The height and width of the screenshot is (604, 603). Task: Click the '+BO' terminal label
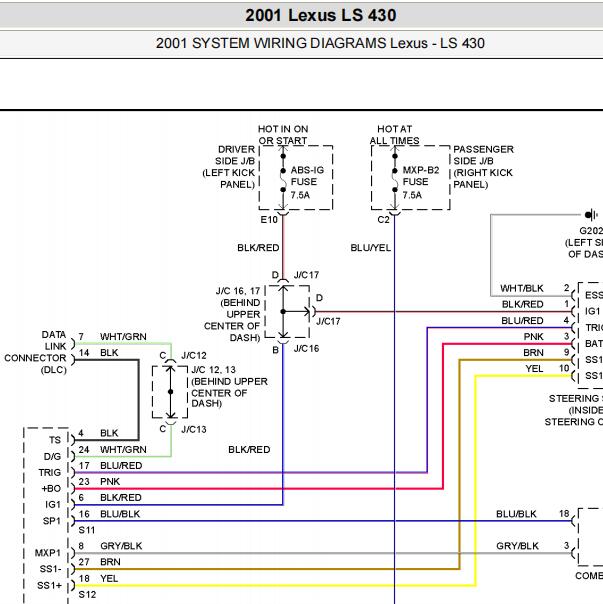tap(51, 488)
